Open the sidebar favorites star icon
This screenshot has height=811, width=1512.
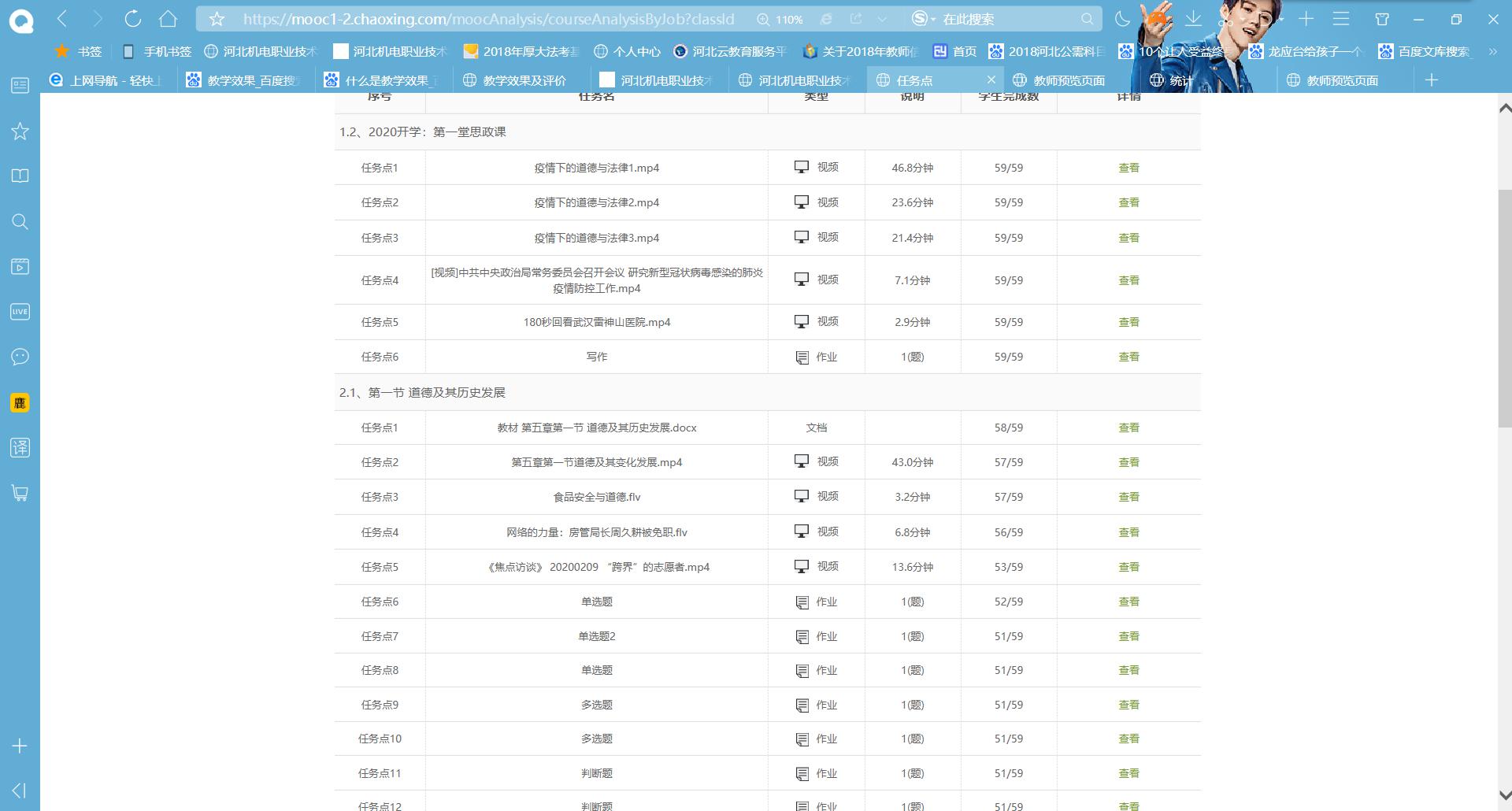20,131
